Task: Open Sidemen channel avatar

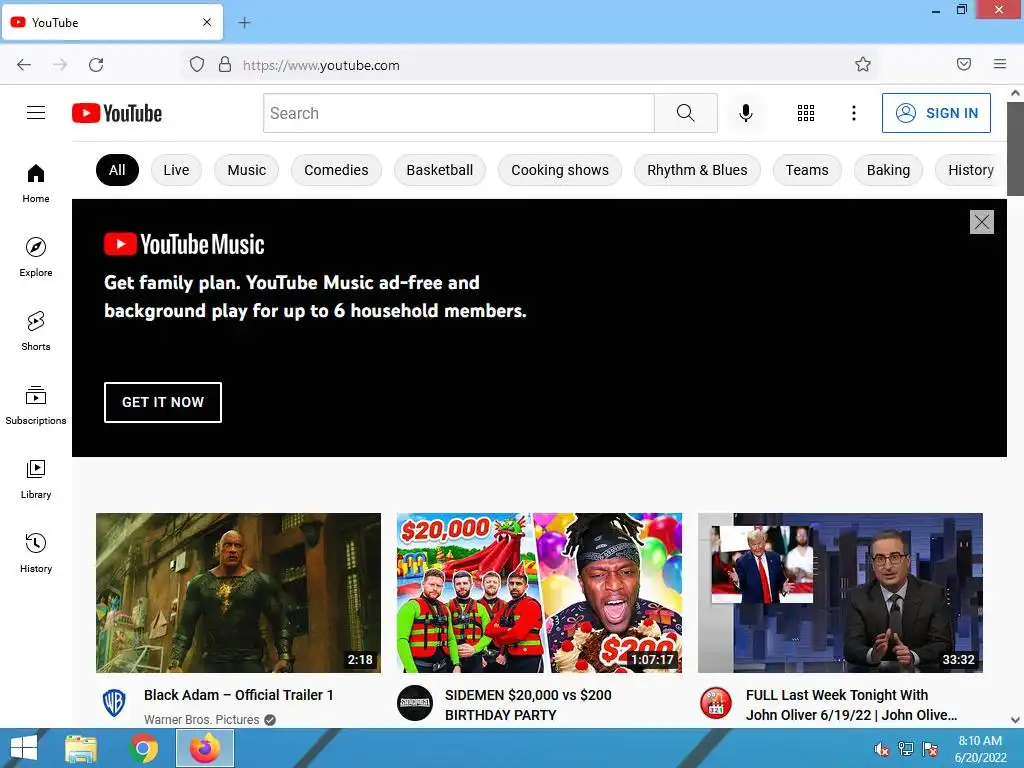Action: 415,703
